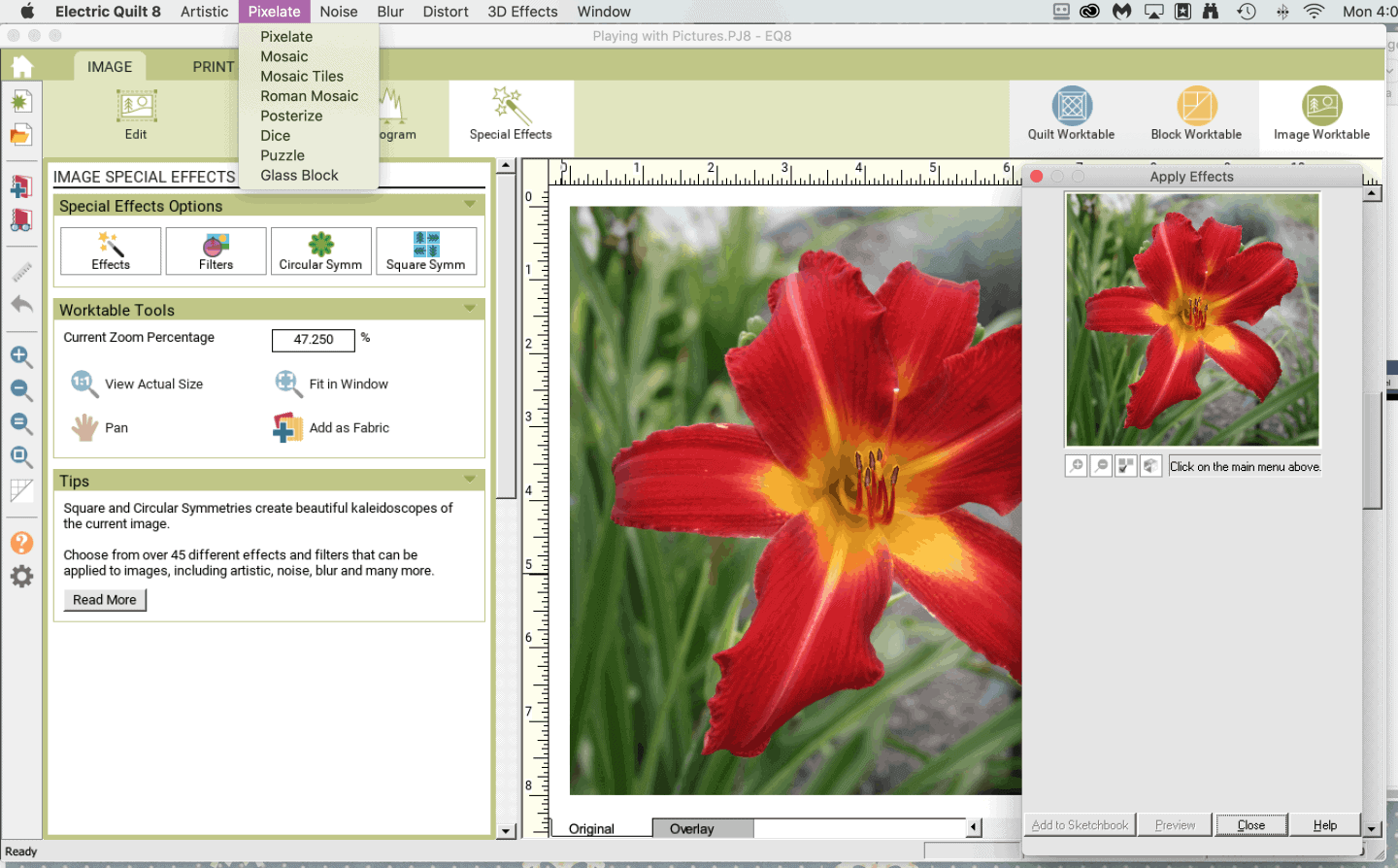
Task: Open help via orange question mark
Action: [x=21, y=544]
